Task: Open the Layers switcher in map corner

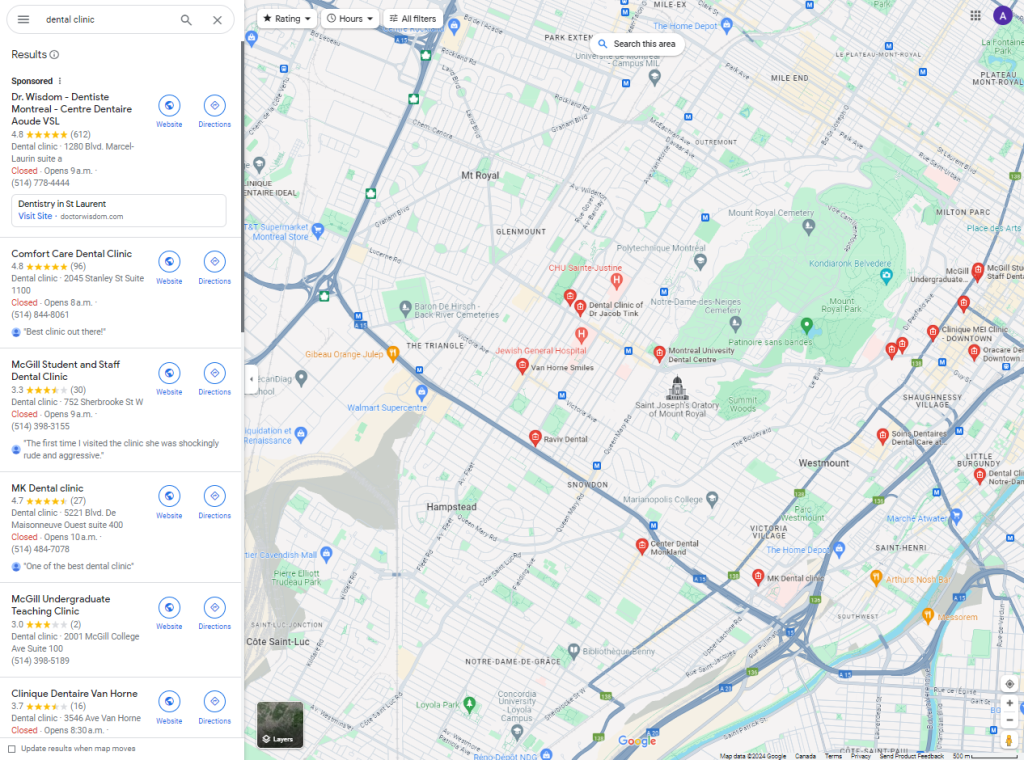Action: coord(280,725)
